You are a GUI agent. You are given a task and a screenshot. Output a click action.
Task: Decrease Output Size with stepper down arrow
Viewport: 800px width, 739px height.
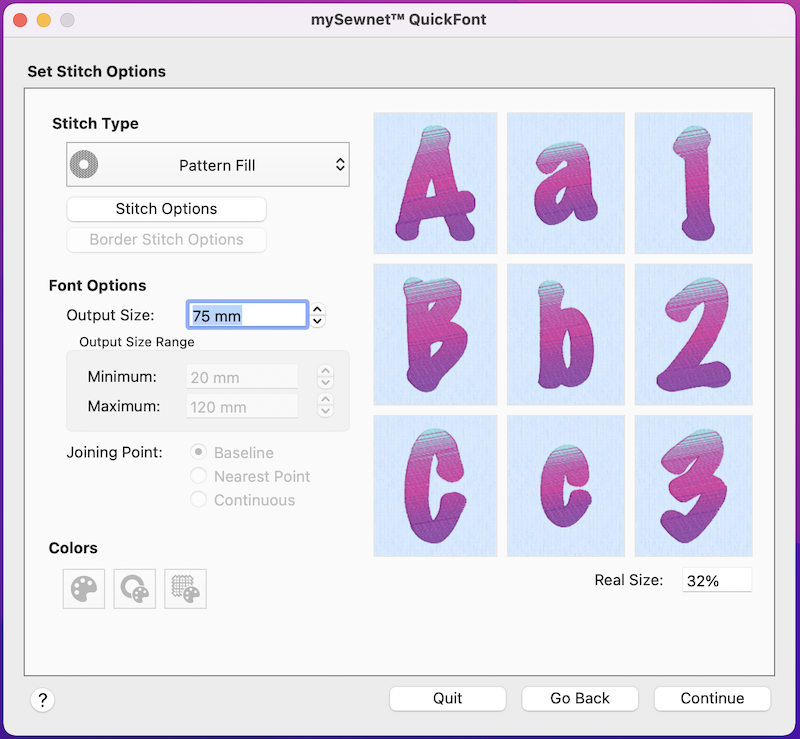tap(317, 321)
